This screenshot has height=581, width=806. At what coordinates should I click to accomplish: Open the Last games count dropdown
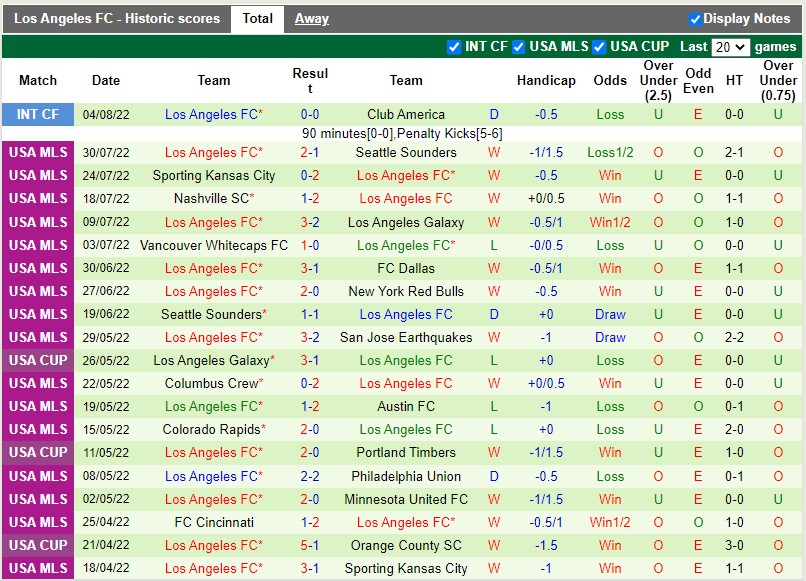tap(729, 46)
